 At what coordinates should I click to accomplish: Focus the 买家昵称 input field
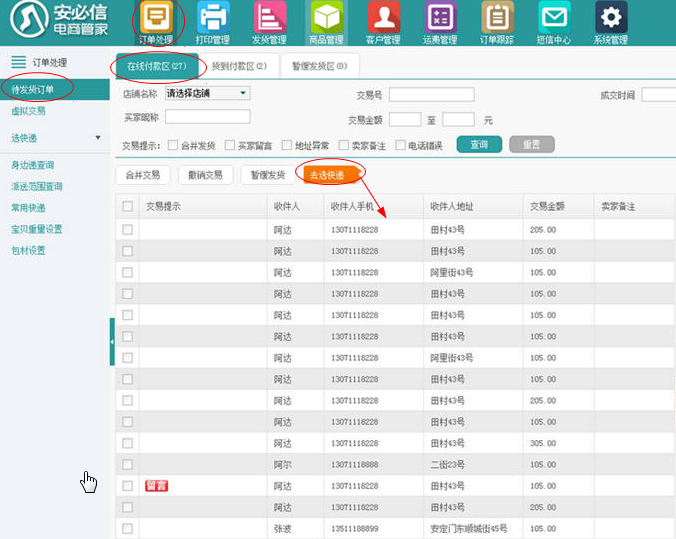tap(207, 117)
